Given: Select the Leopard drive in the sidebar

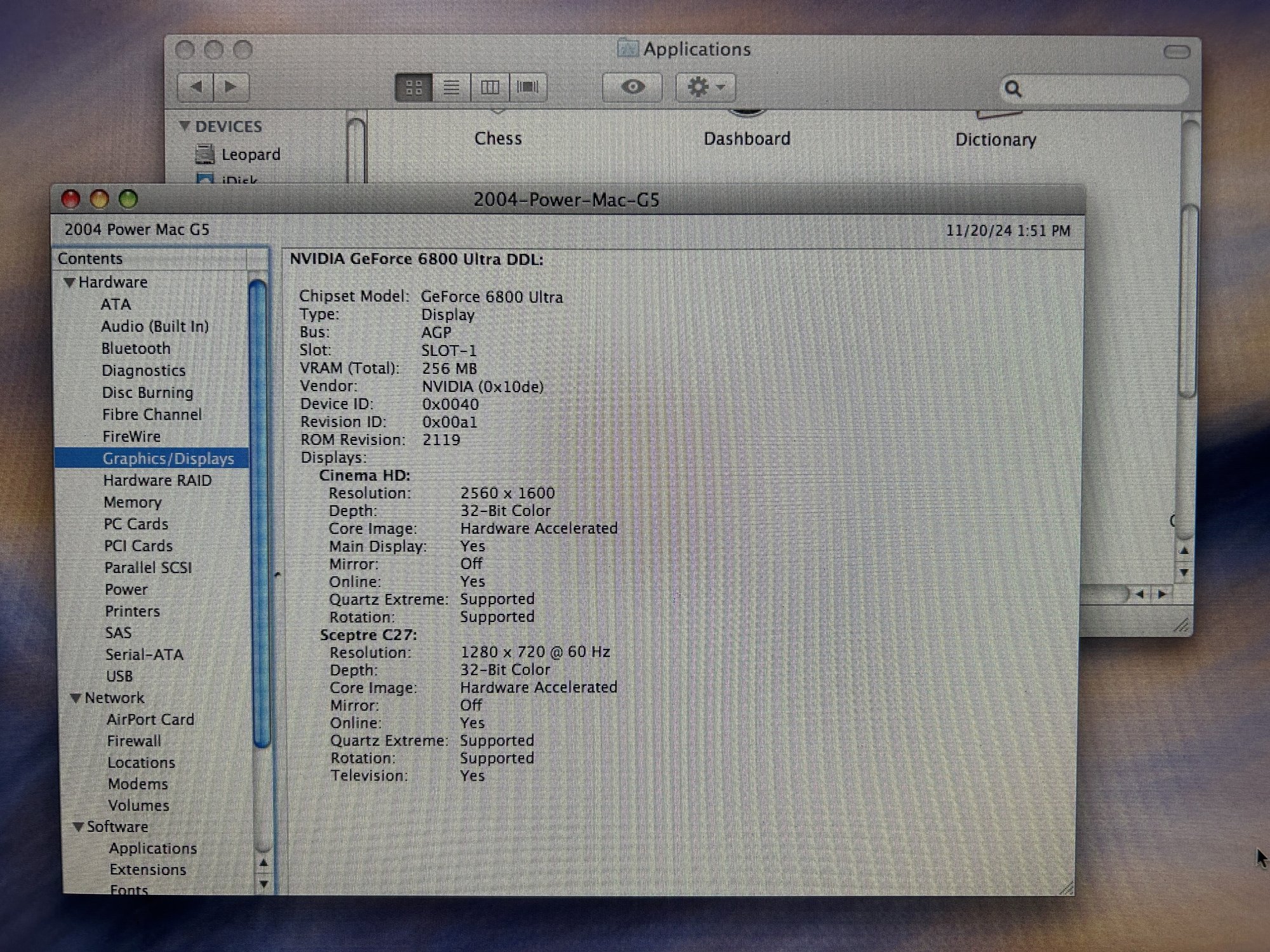Looking at the screenshot, I should click(x=250, y=155).
